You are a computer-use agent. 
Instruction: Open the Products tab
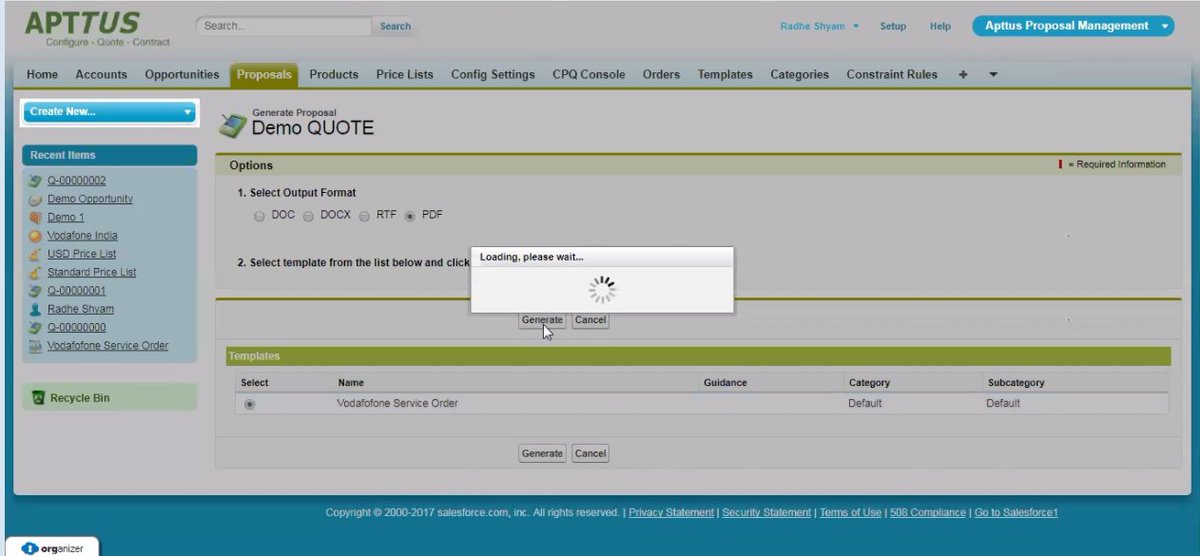(x=334, y=74)
